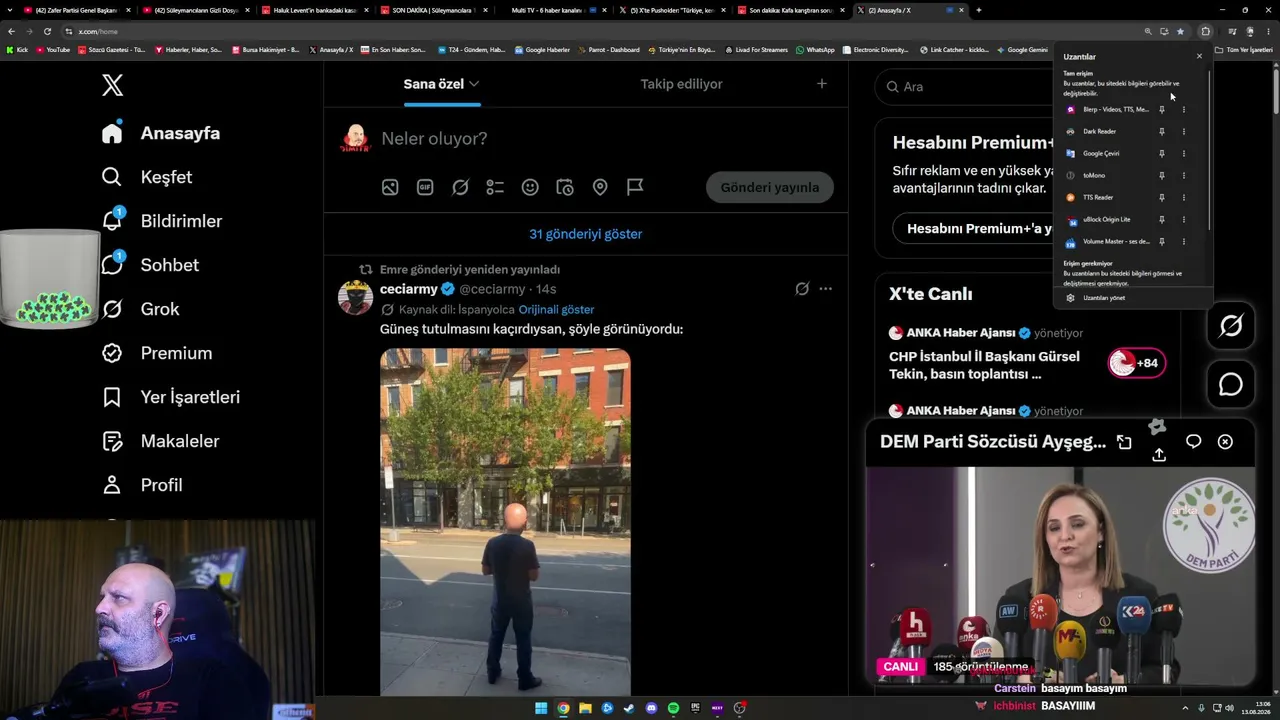The height and width of the screenshot is (720, 1280).
Task: Add an image to the post
Action: click(390, 187)
